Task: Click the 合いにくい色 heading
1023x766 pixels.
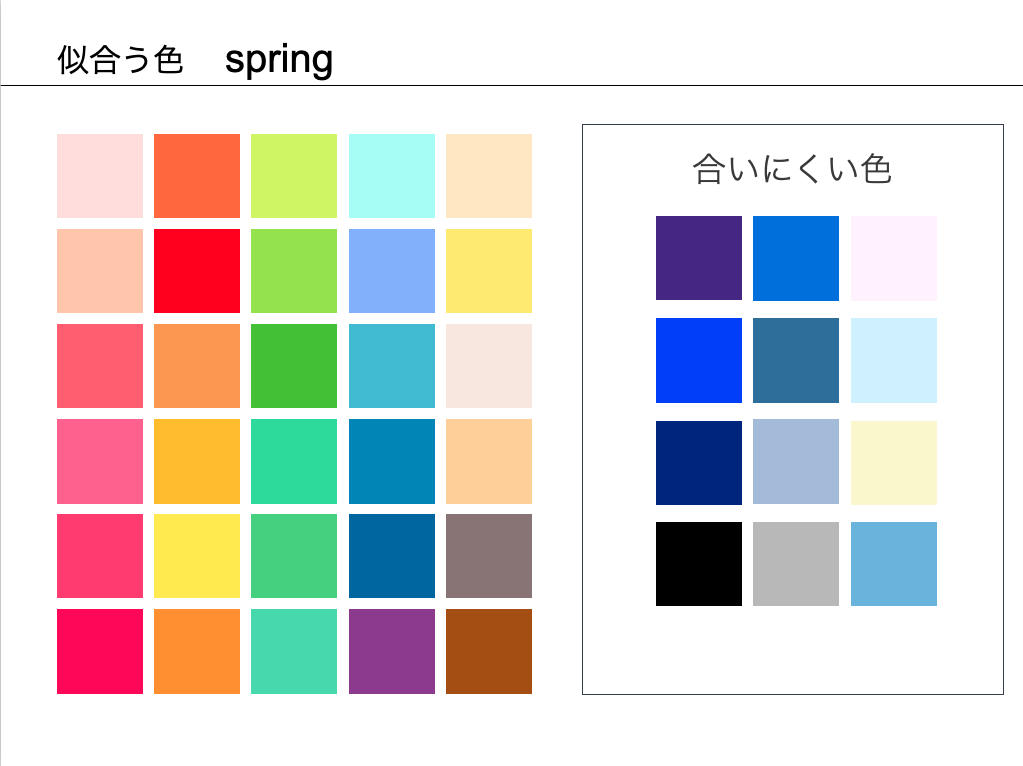Action: pos(792,169)
